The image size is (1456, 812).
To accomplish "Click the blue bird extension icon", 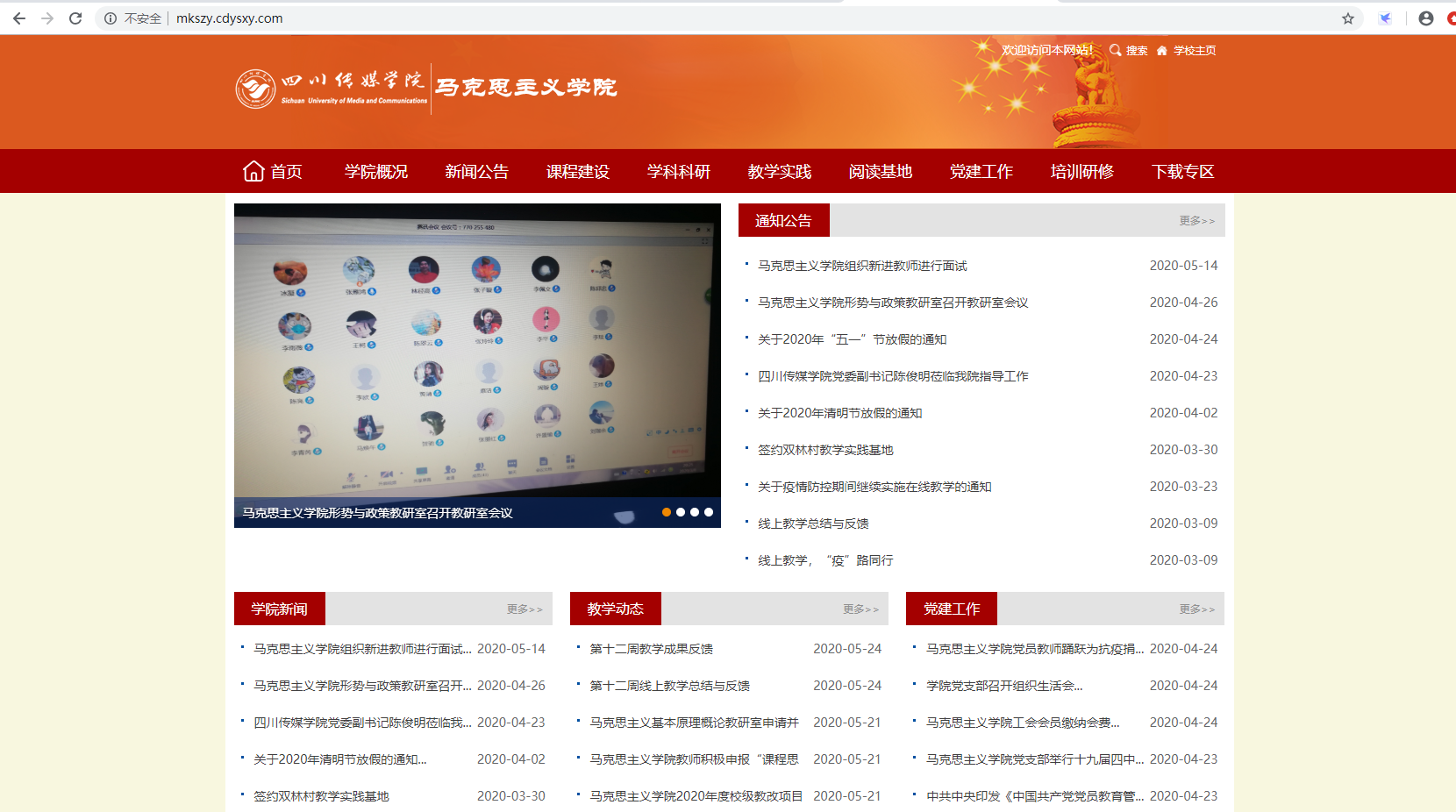I will pos(1386,18).
